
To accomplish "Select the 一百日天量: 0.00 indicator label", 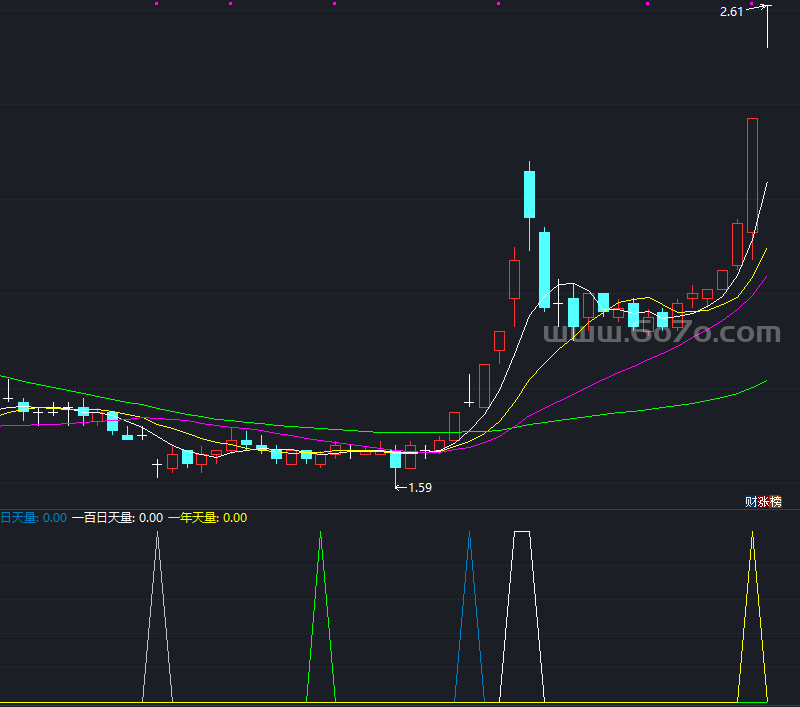I will point(117,518).
